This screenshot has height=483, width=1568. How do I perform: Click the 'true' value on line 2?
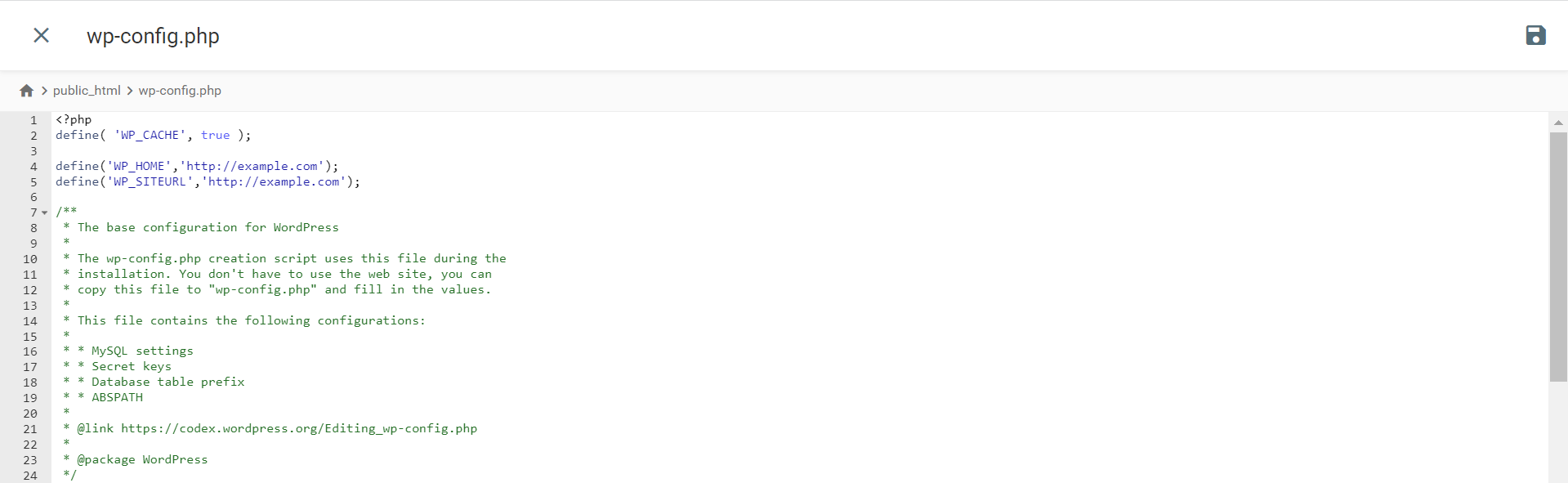tap(216, 136)
